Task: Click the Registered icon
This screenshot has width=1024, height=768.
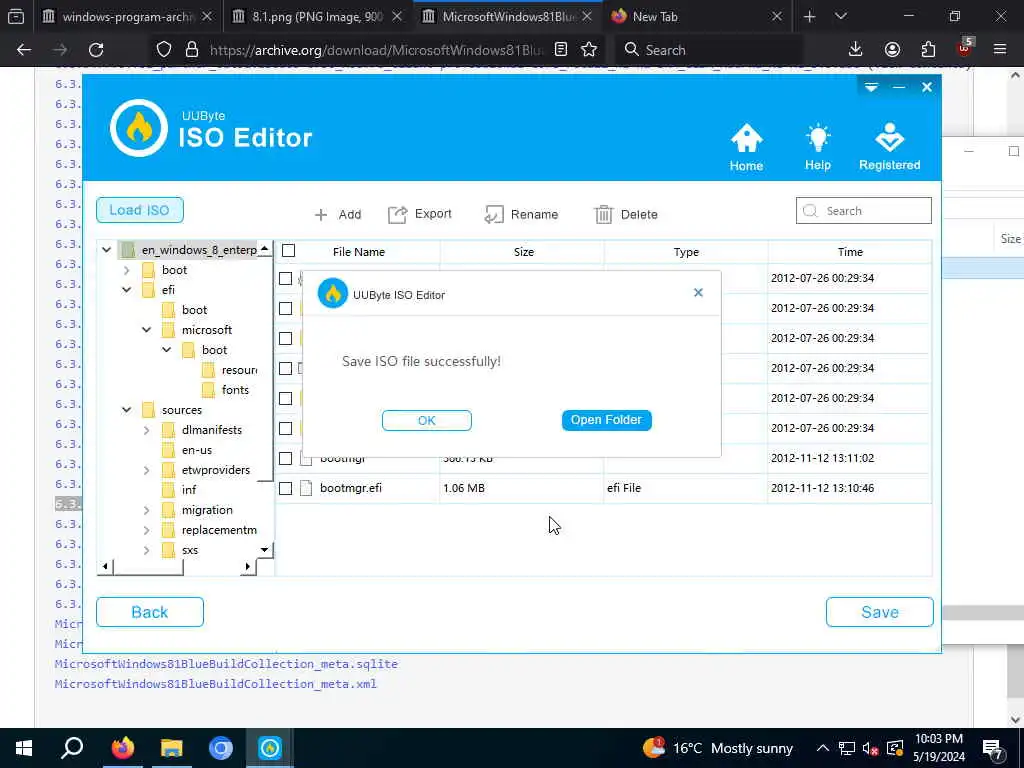Action: [889, 138]
